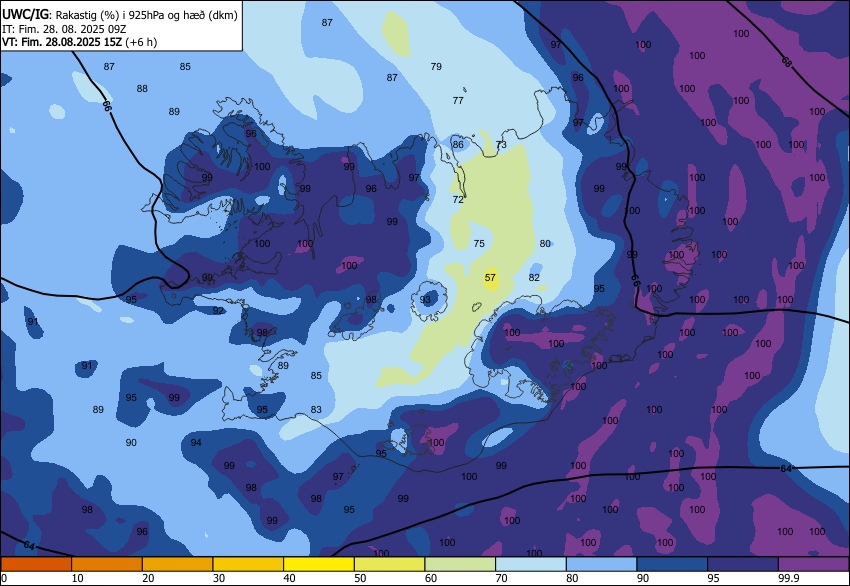
Task: Select the '77' humidity value on the map
Action: [458, 100]
